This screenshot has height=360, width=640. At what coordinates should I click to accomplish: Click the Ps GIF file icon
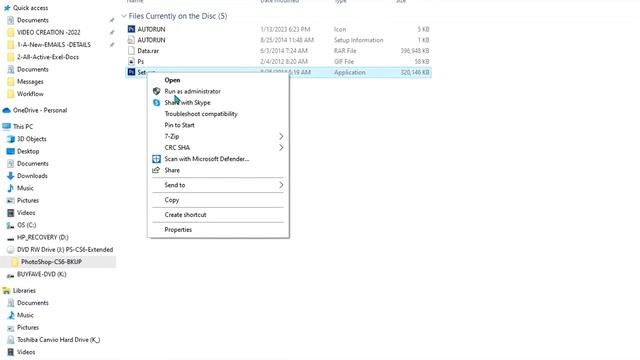131,61
